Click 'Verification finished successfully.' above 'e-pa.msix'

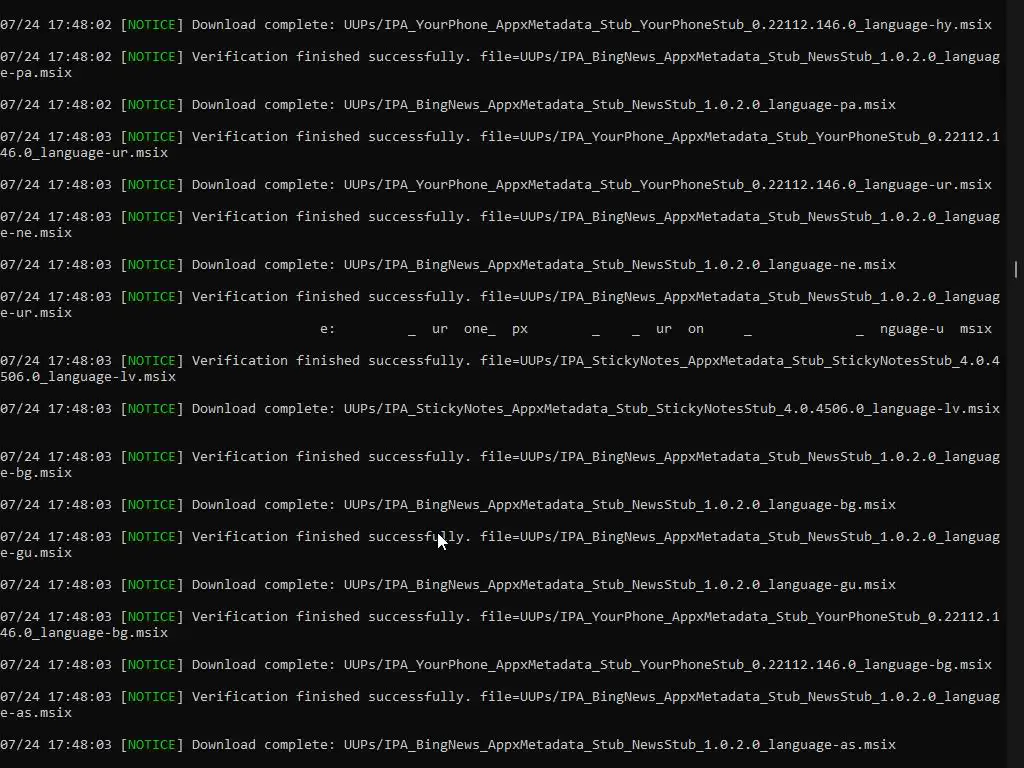(x=331, y=57)
